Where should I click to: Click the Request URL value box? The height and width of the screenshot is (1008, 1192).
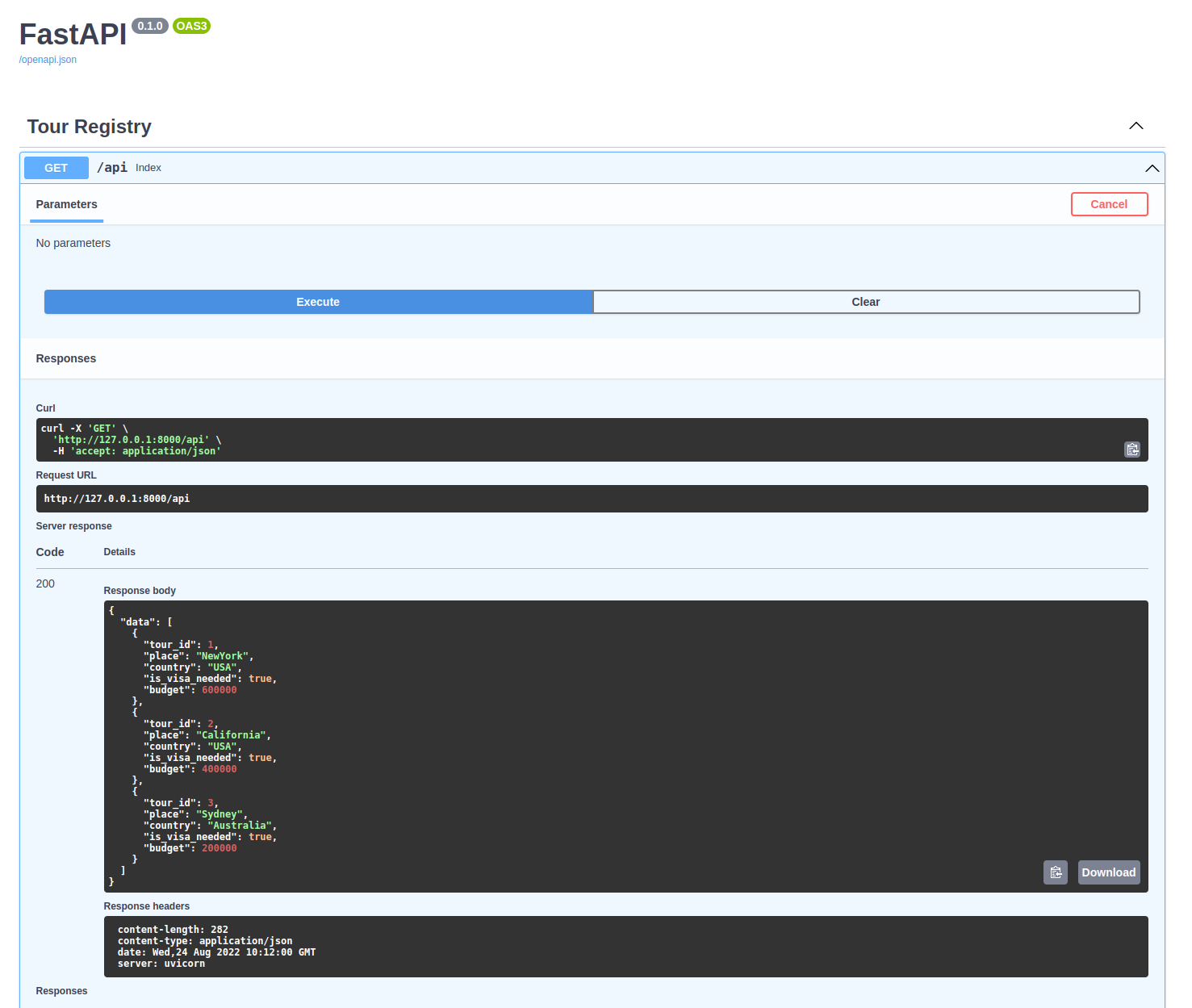click(x=592, y=499)
